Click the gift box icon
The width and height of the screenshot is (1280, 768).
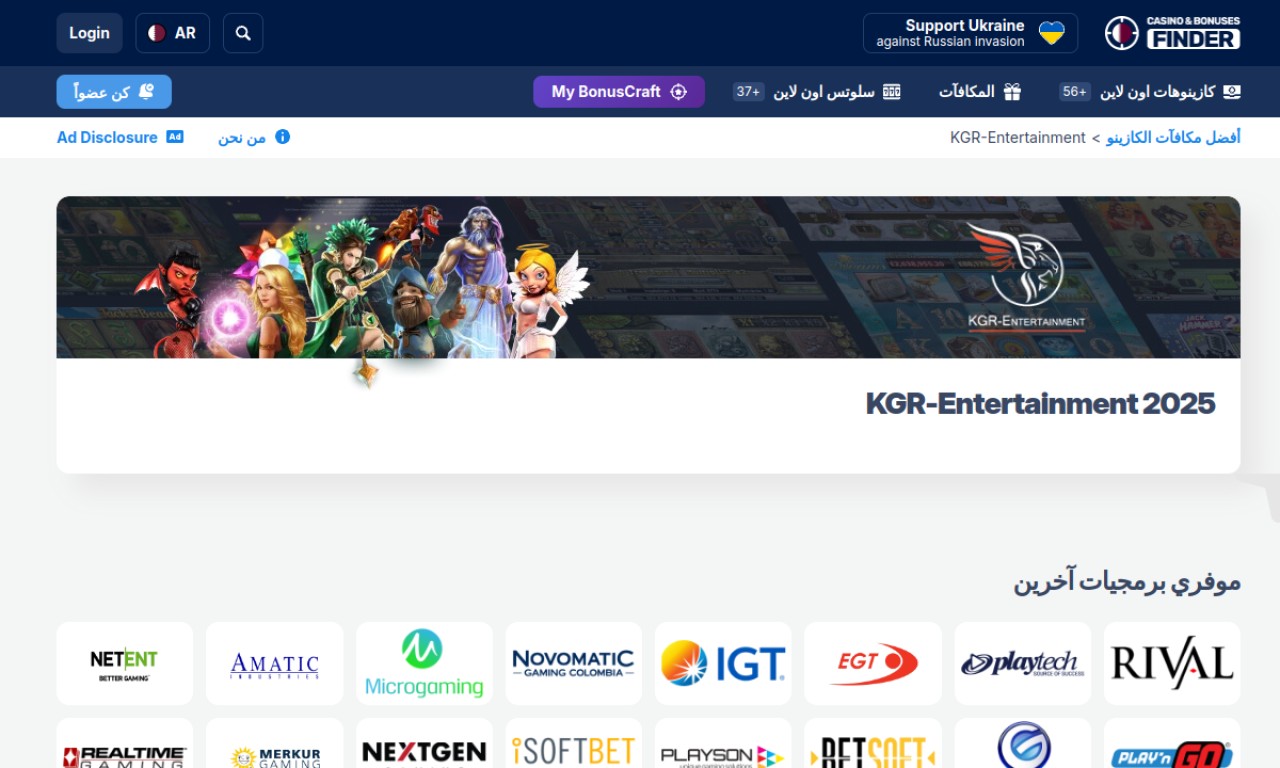pos(1013,92)
